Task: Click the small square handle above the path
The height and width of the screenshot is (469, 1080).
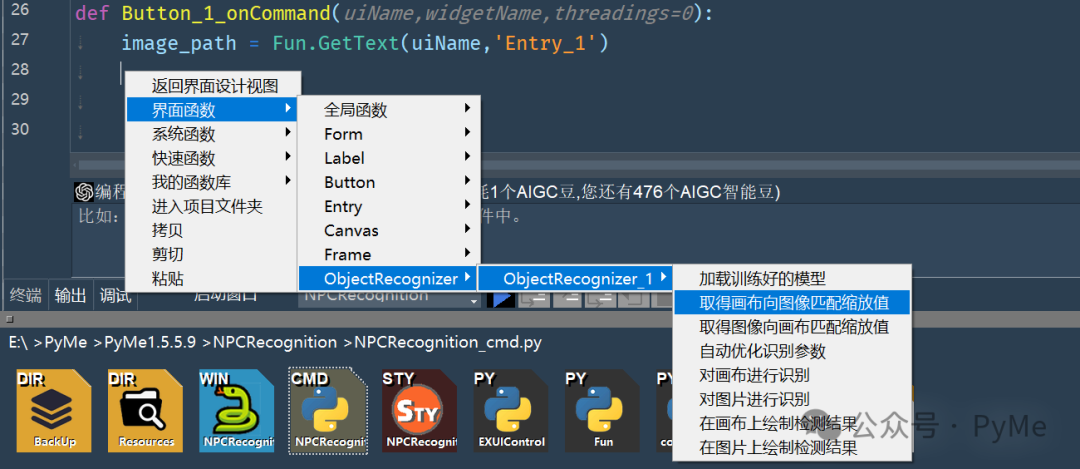Action: pos(10,319)
